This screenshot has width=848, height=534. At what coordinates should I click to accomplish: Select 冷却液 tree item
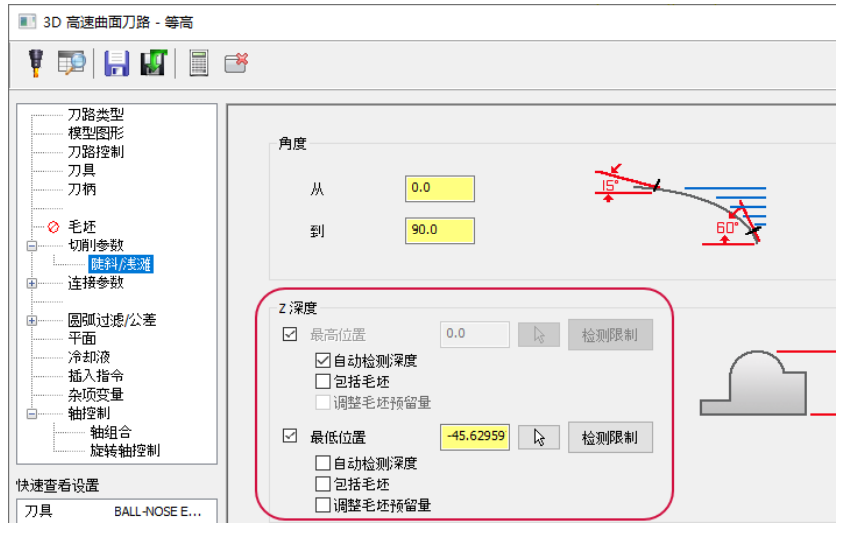click(x=89, y=357)
